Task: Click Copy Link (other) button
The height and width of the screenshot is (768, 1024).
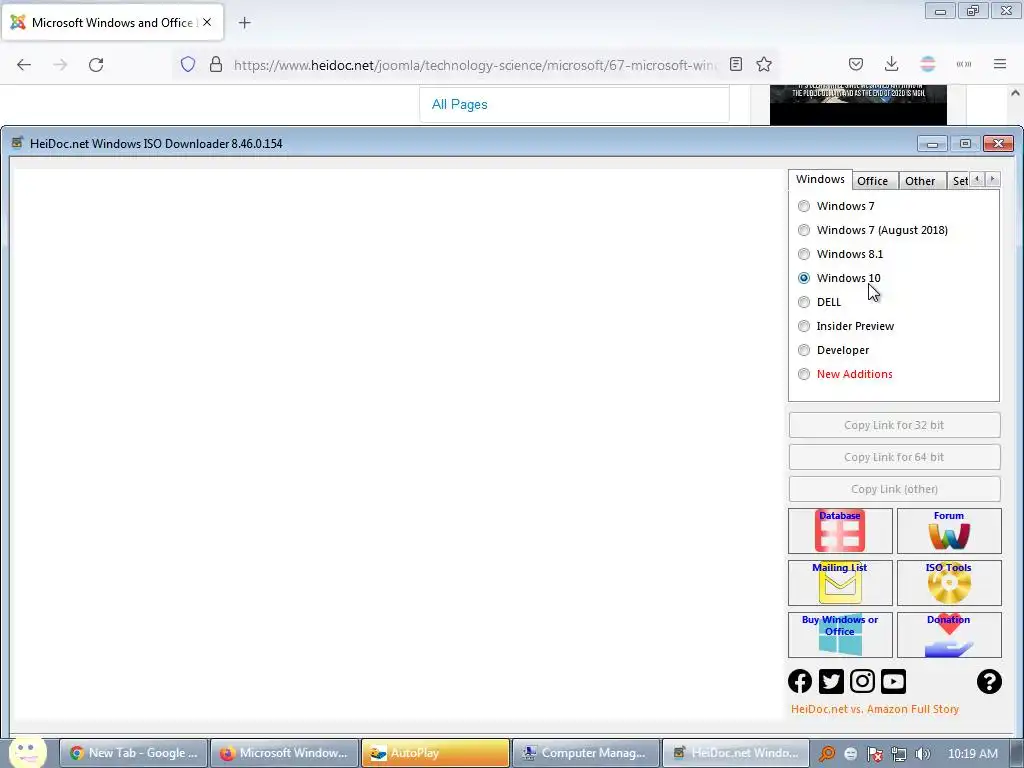Action: [894, 489]
